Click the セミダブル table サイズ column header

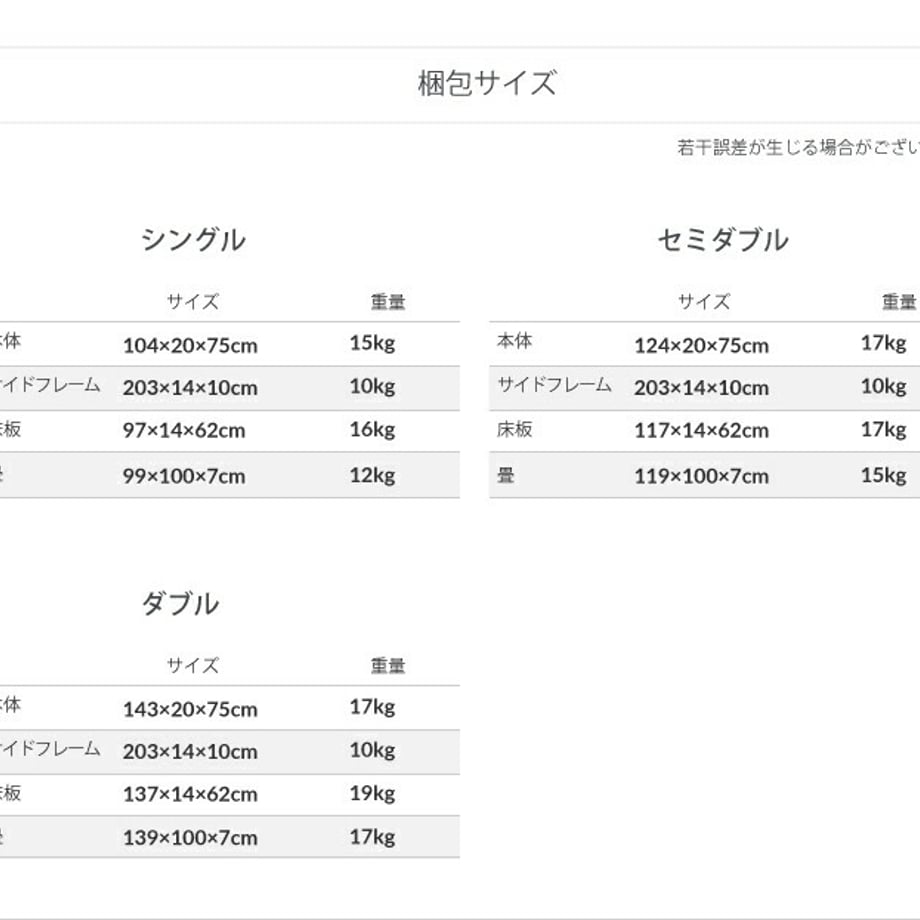pos(704,302)
